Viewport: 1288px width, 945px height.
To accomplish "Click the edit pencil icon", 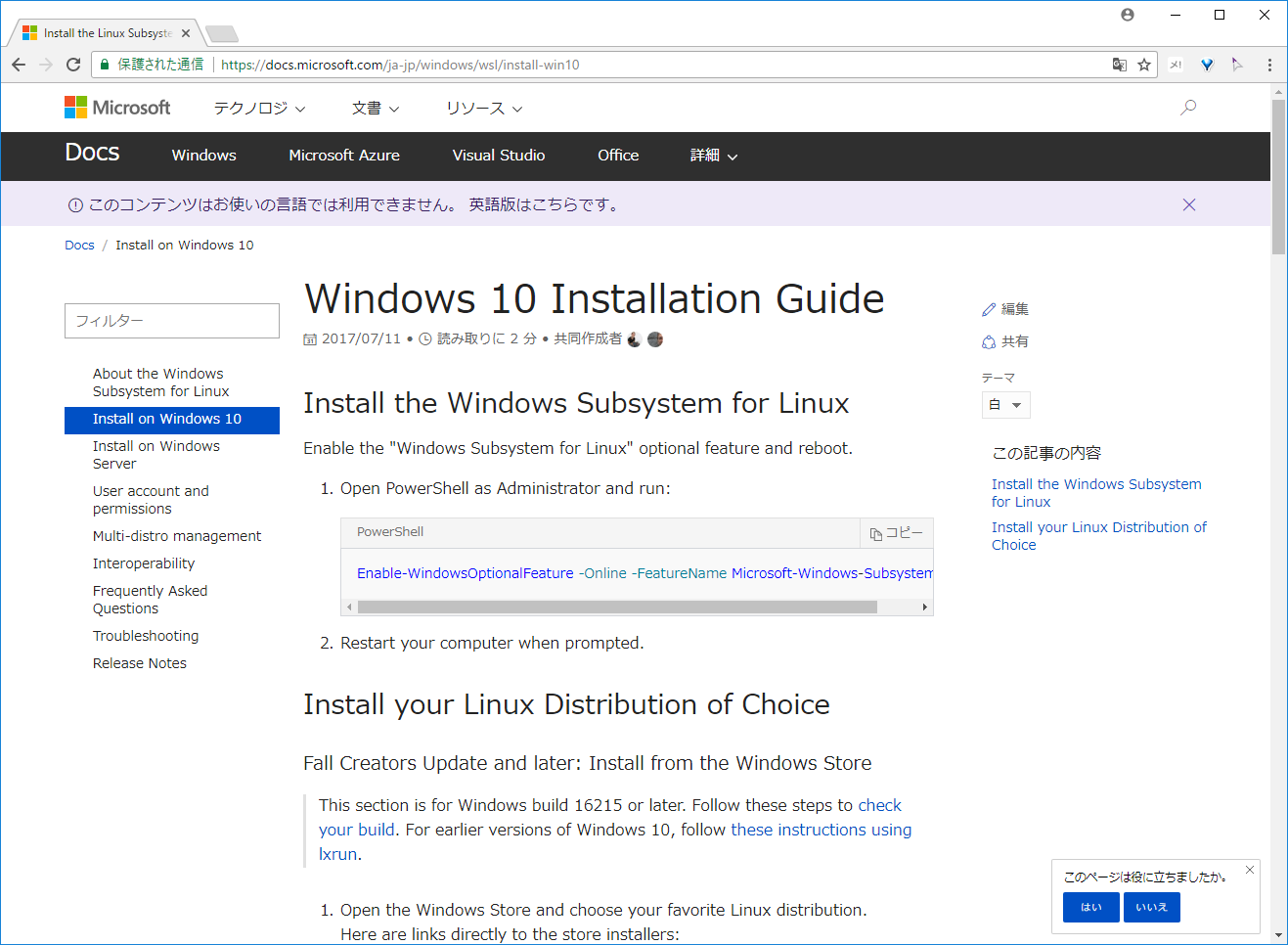I will coord(989,309).
